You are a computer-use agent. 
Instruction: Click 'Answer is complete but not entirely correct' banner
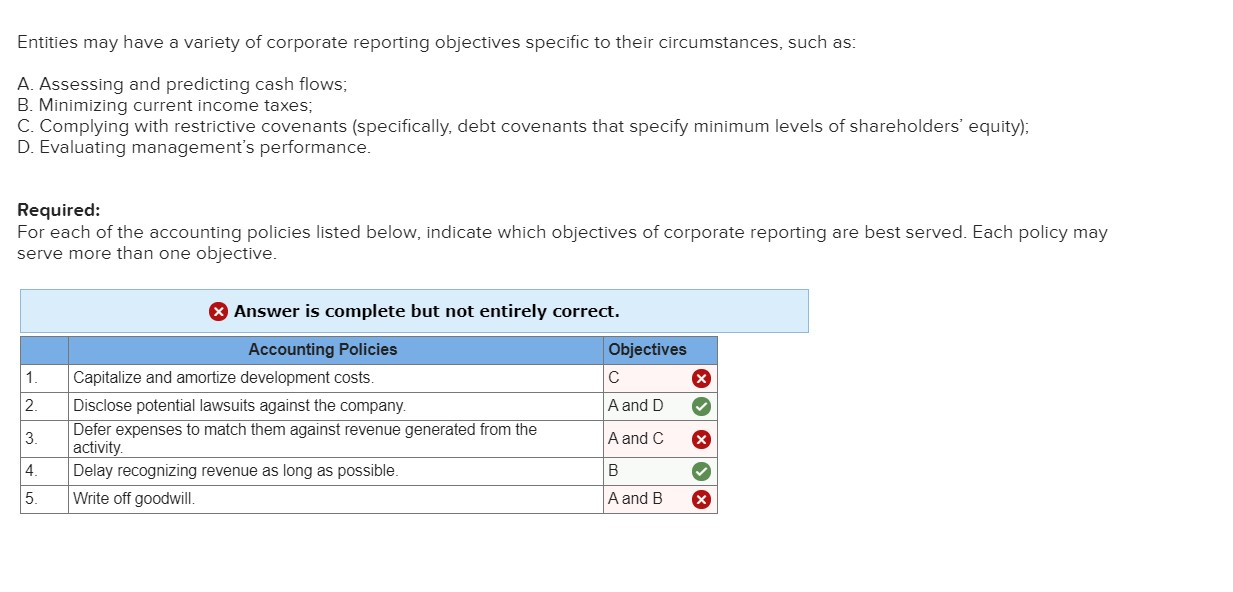414,311
